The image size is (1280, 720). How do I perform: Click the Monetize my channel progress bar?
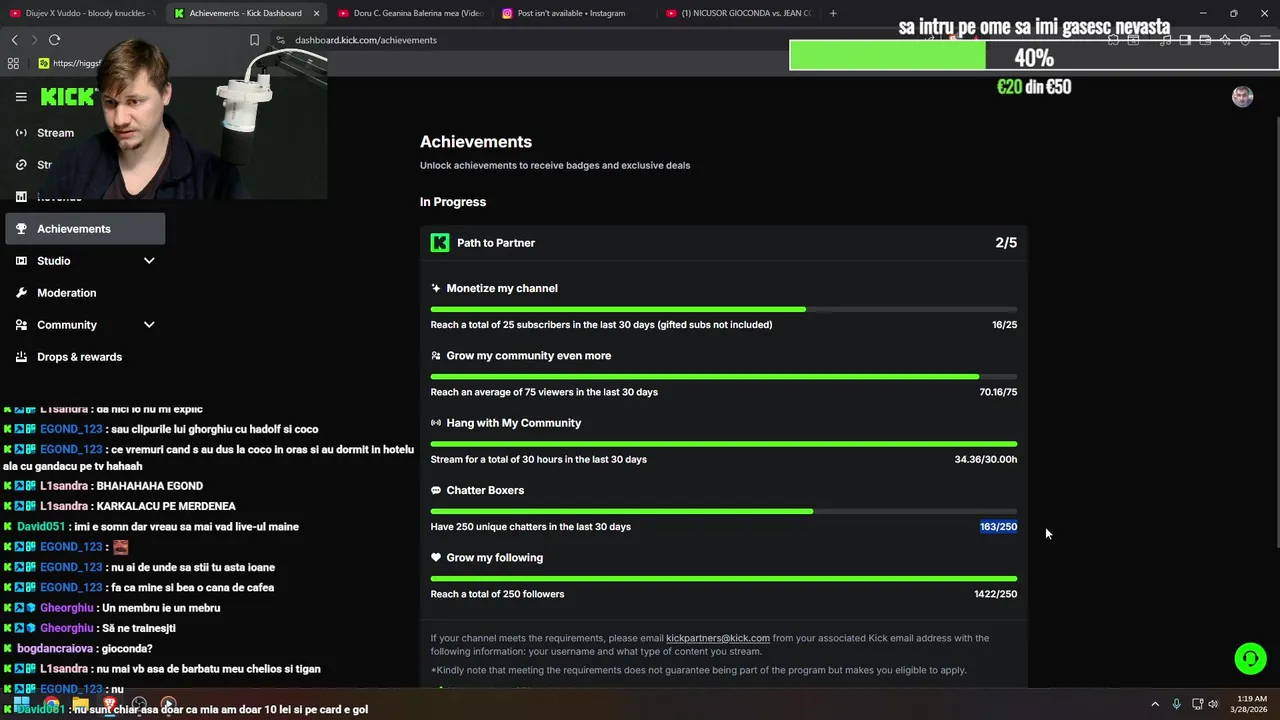pyautogui.click(x=724, y=310)
